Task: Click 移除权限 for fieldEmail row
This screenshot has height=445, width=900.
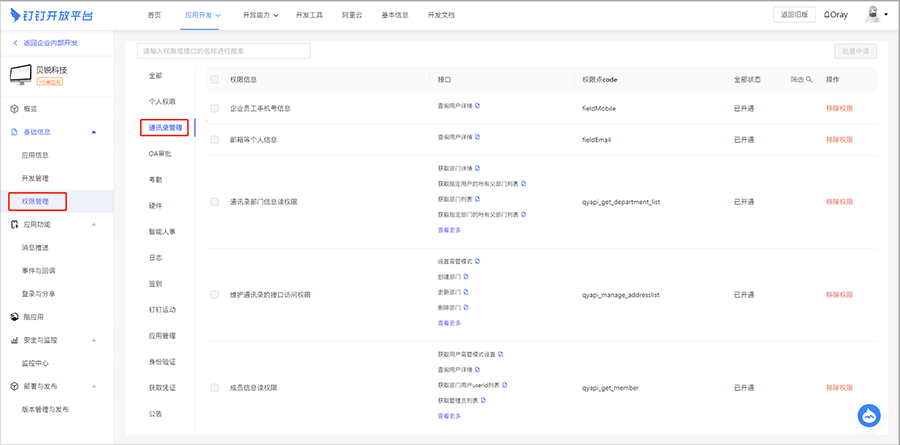Action: click(x=839, y=140)
